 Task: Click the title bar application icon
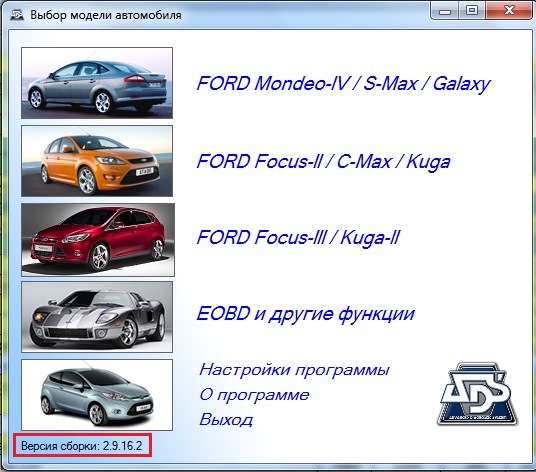(x=16, y=15)
